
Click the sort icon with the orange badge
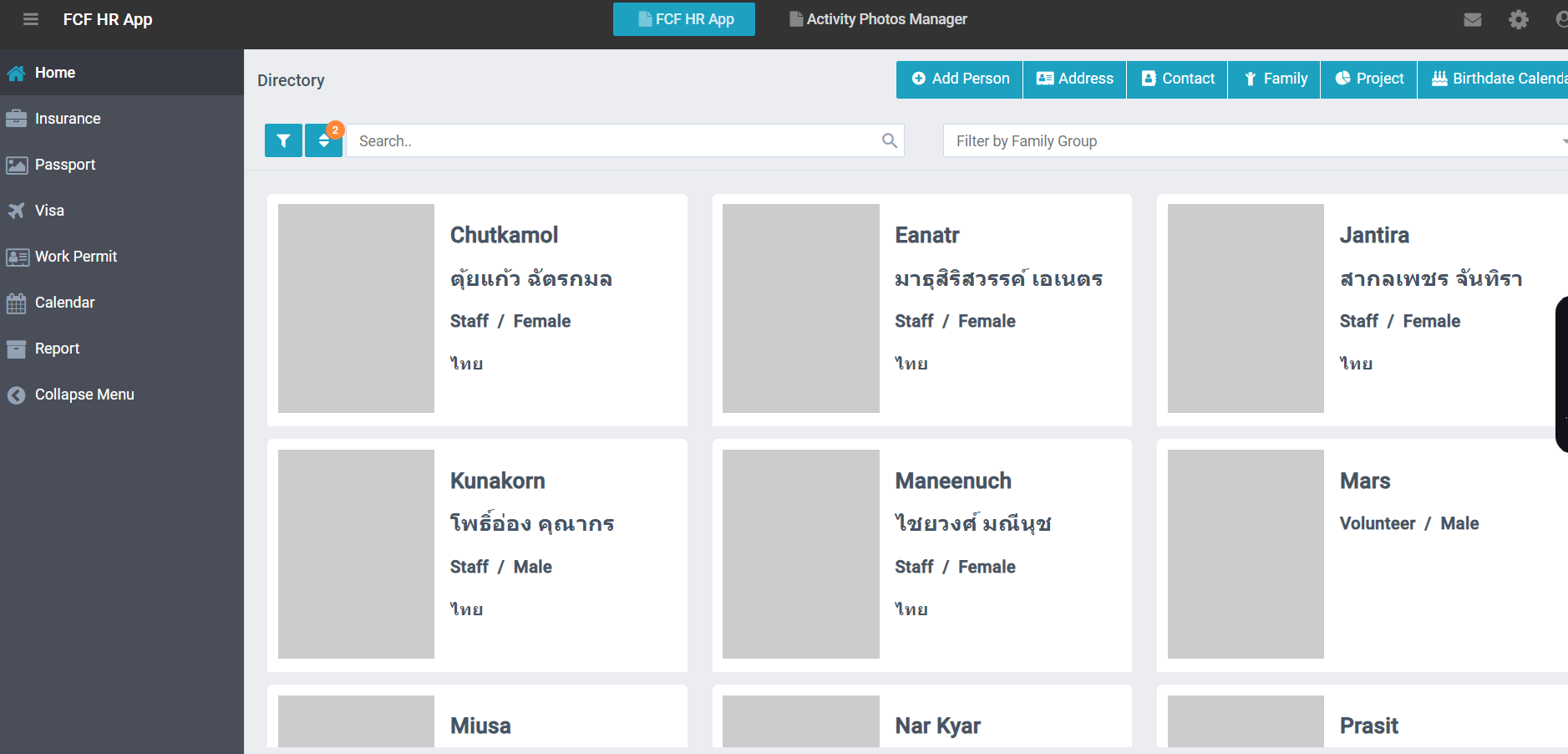323,140
